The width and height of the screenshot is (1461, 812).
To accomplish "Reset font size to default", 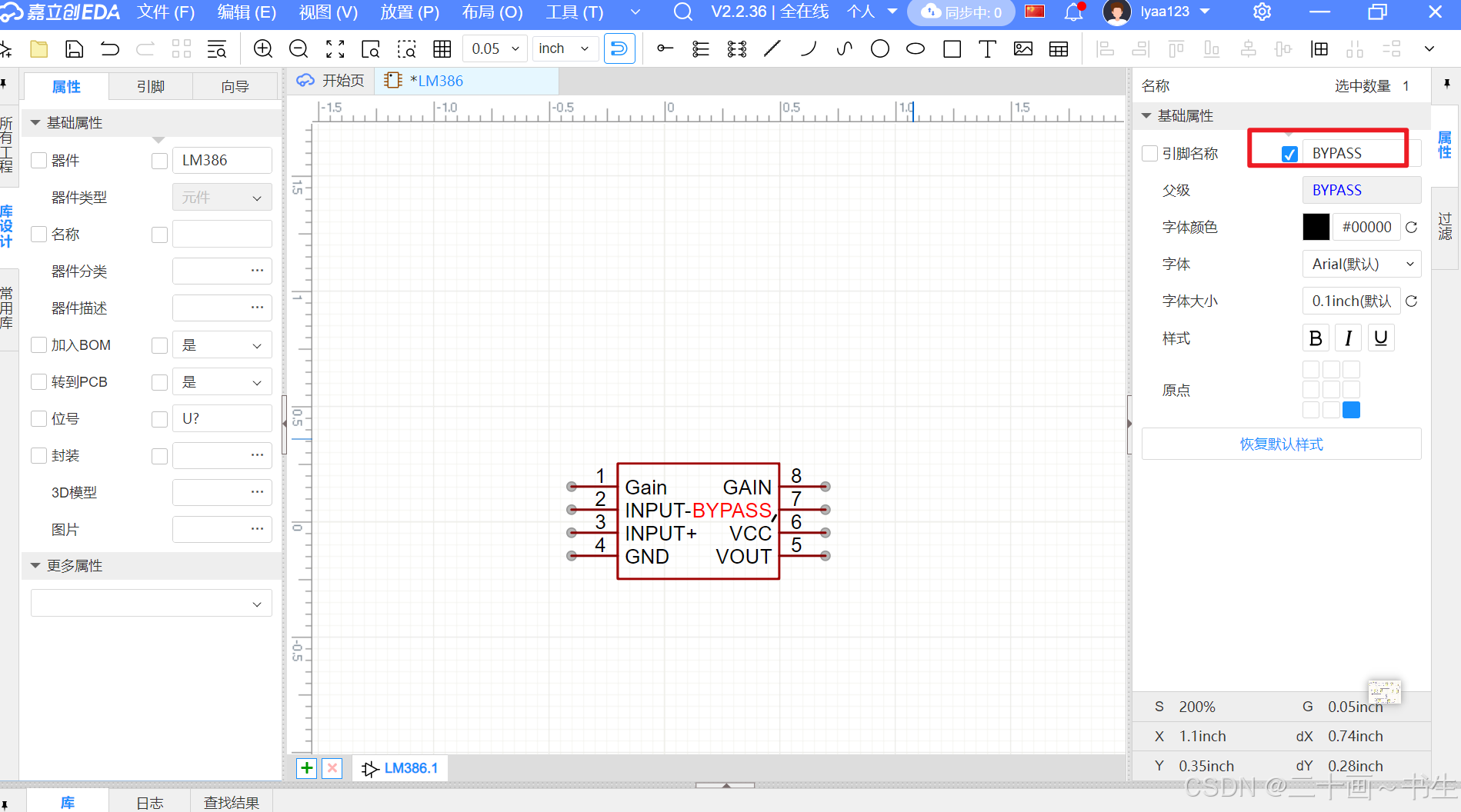I will [x=1411, y=301].
